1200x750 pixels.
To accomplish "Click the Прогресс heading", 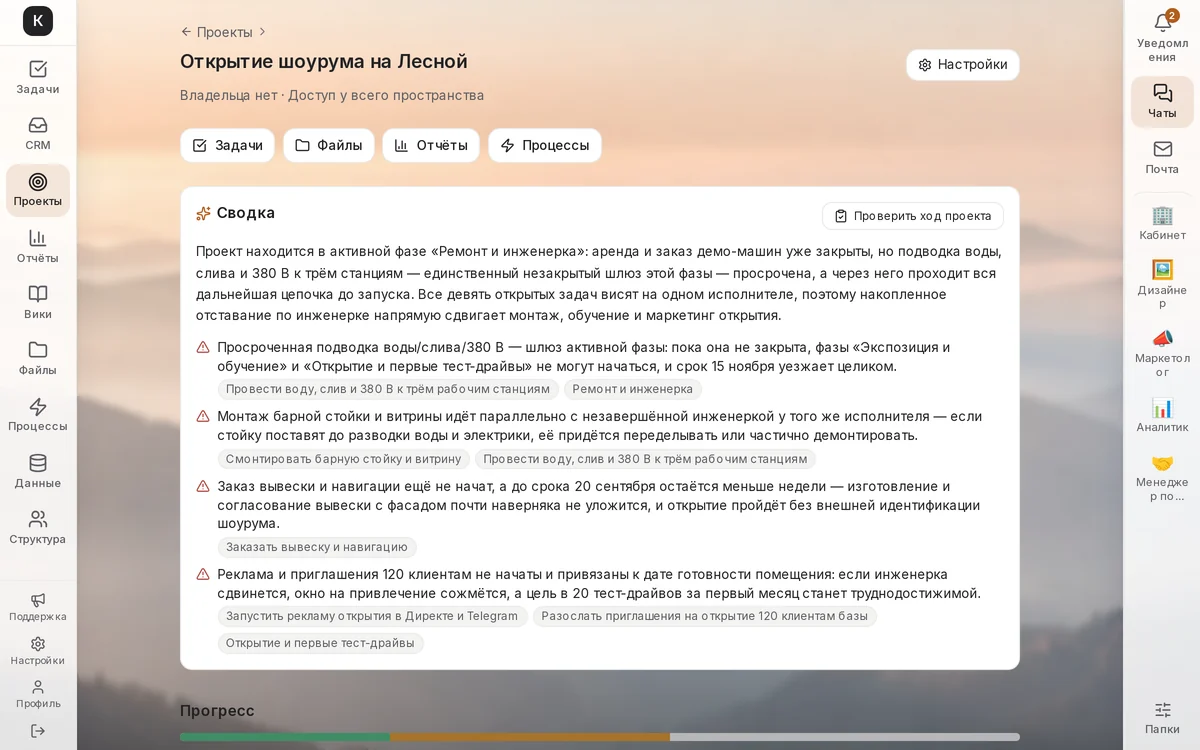I will [217, 711].
